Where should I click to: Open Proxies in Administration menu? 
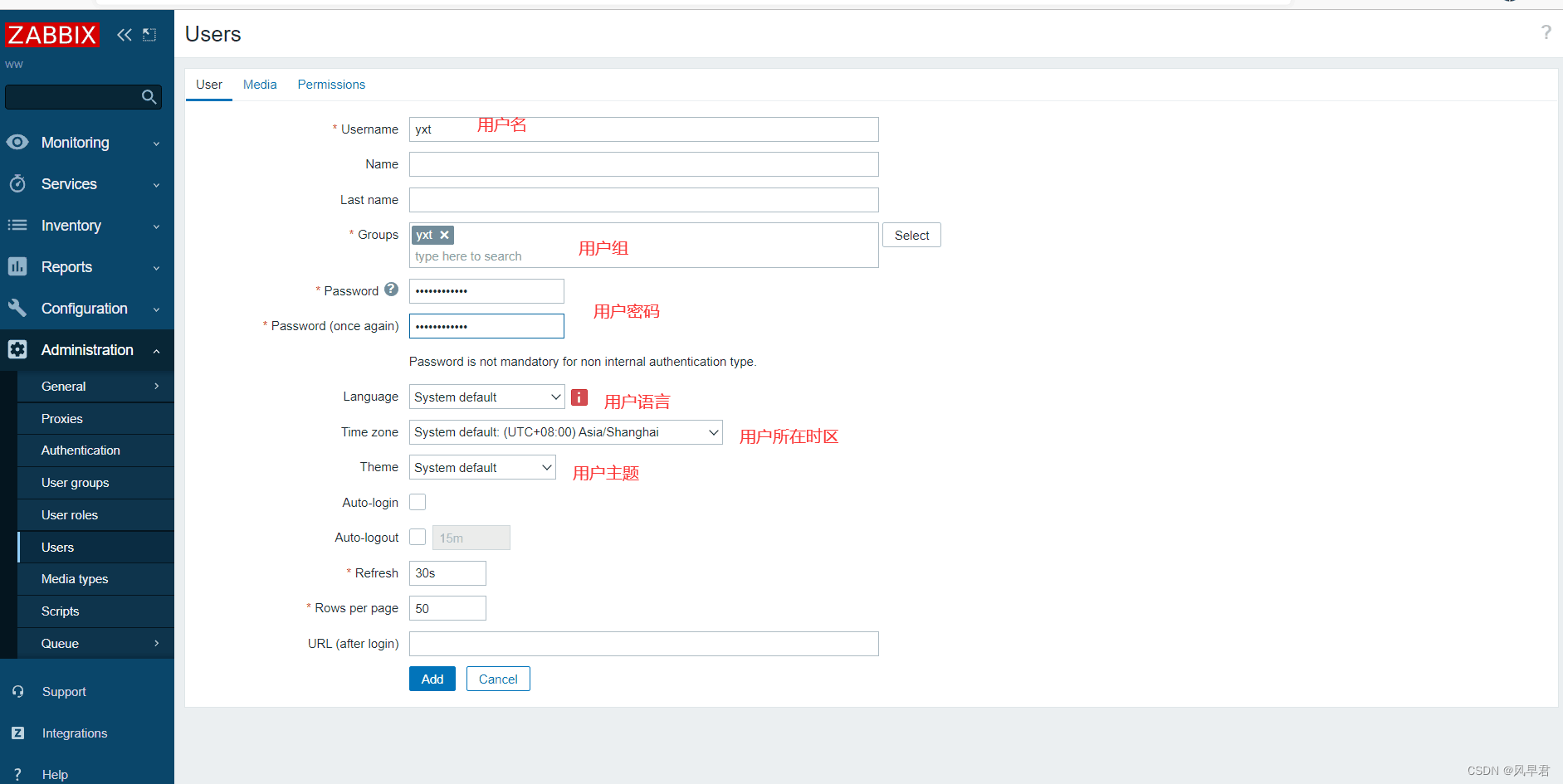[x=95, y=419]
